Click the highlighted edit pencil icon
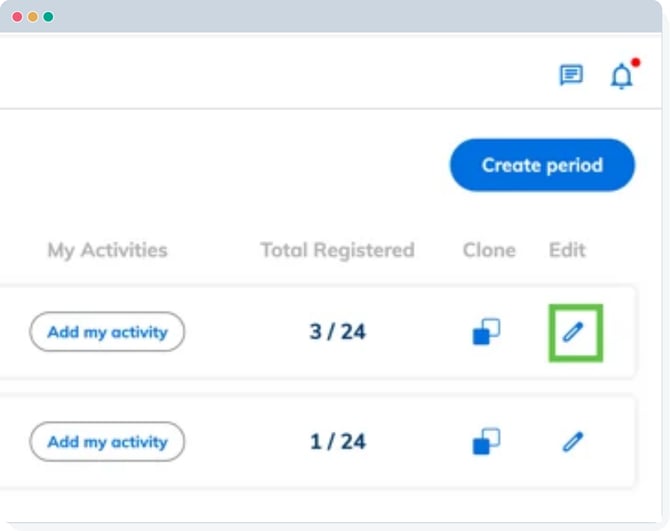 [x=573, y=332]
